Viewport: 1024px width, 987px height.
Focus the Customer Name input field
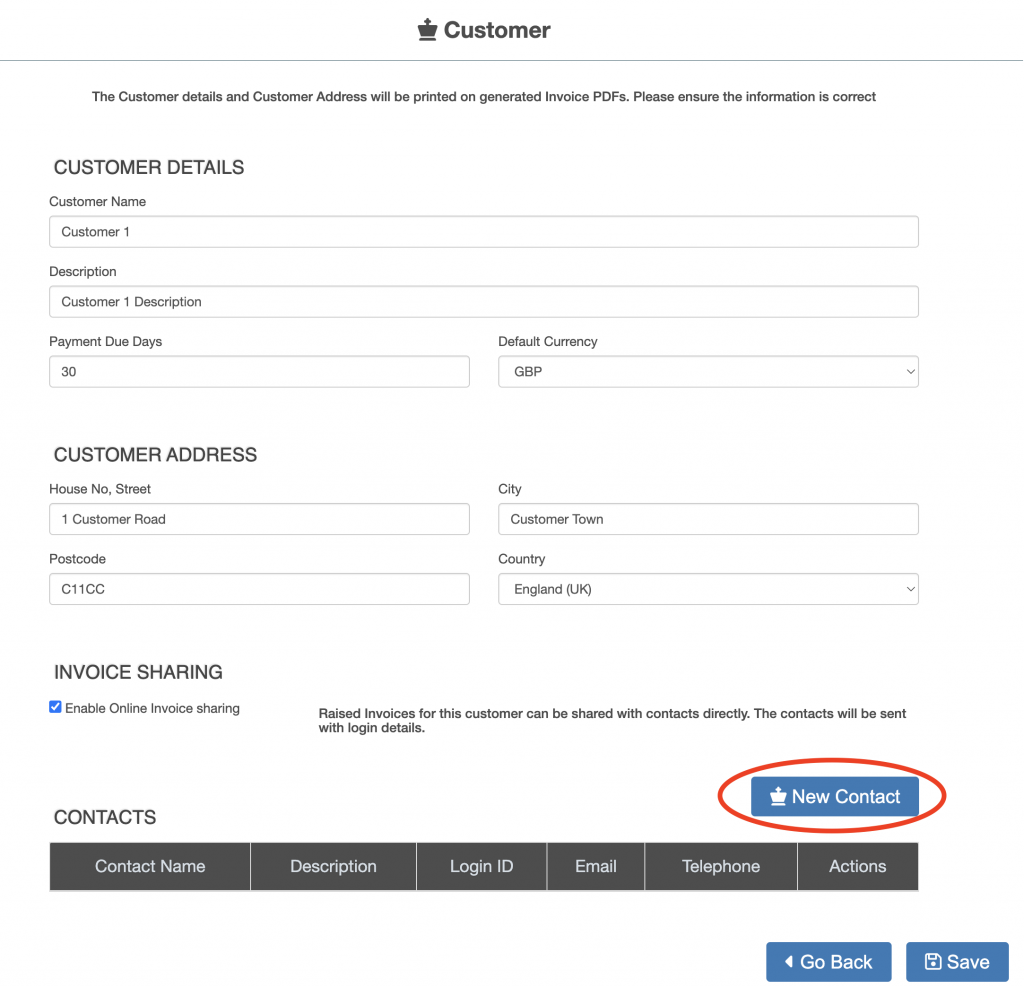coord(483,231)
